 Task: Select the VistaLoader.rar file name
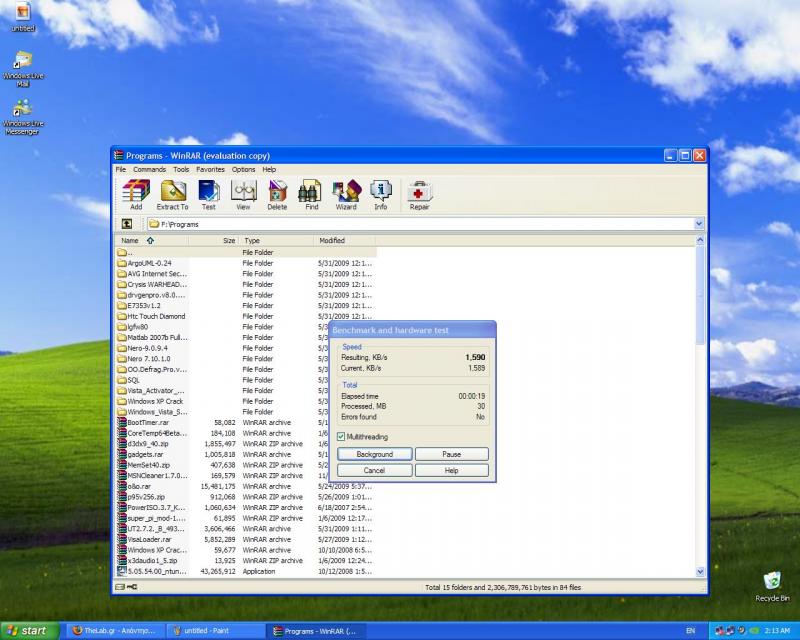pyautogui.click(x=149, y=539)
